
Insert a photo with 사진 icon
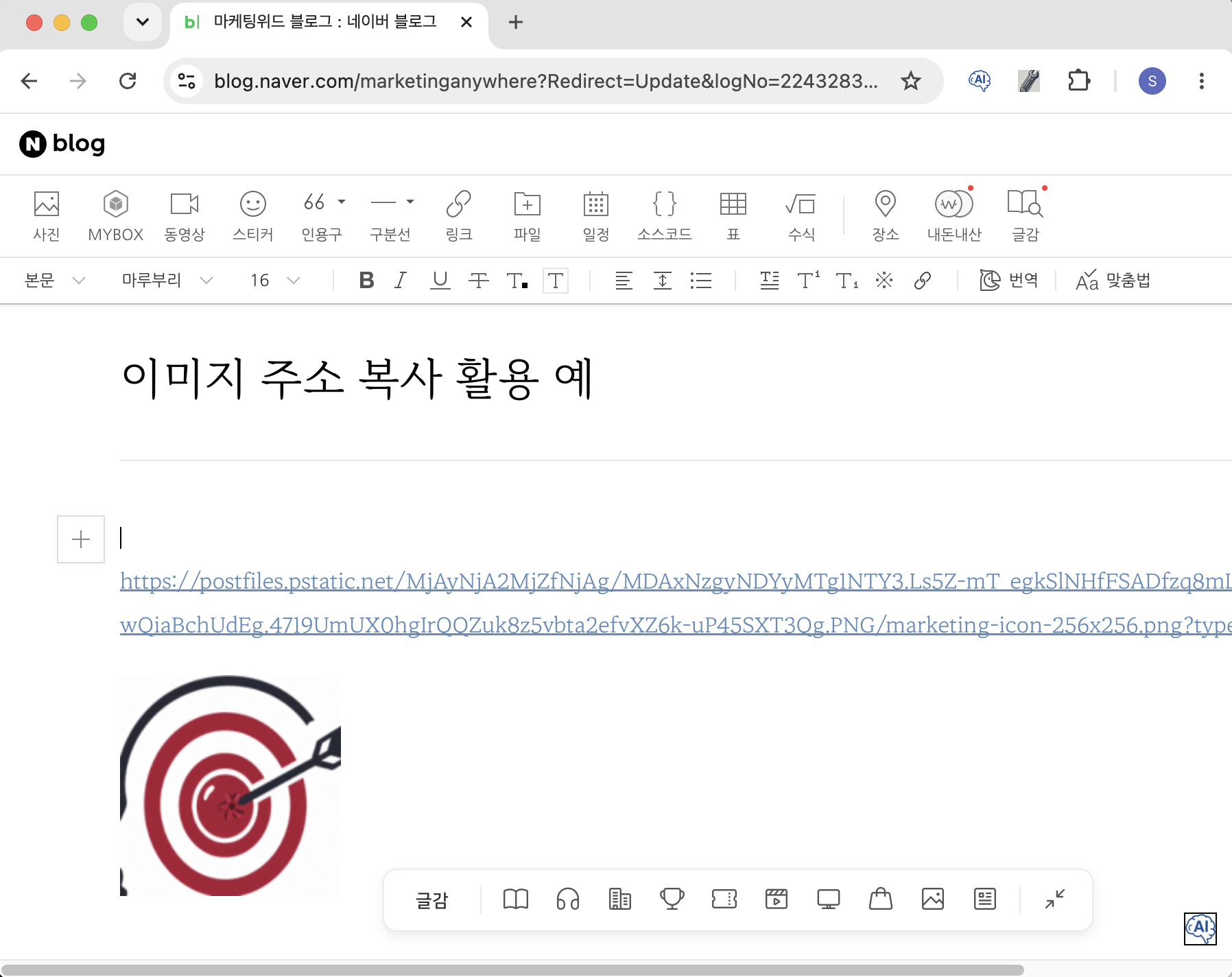tap(47, 215)
